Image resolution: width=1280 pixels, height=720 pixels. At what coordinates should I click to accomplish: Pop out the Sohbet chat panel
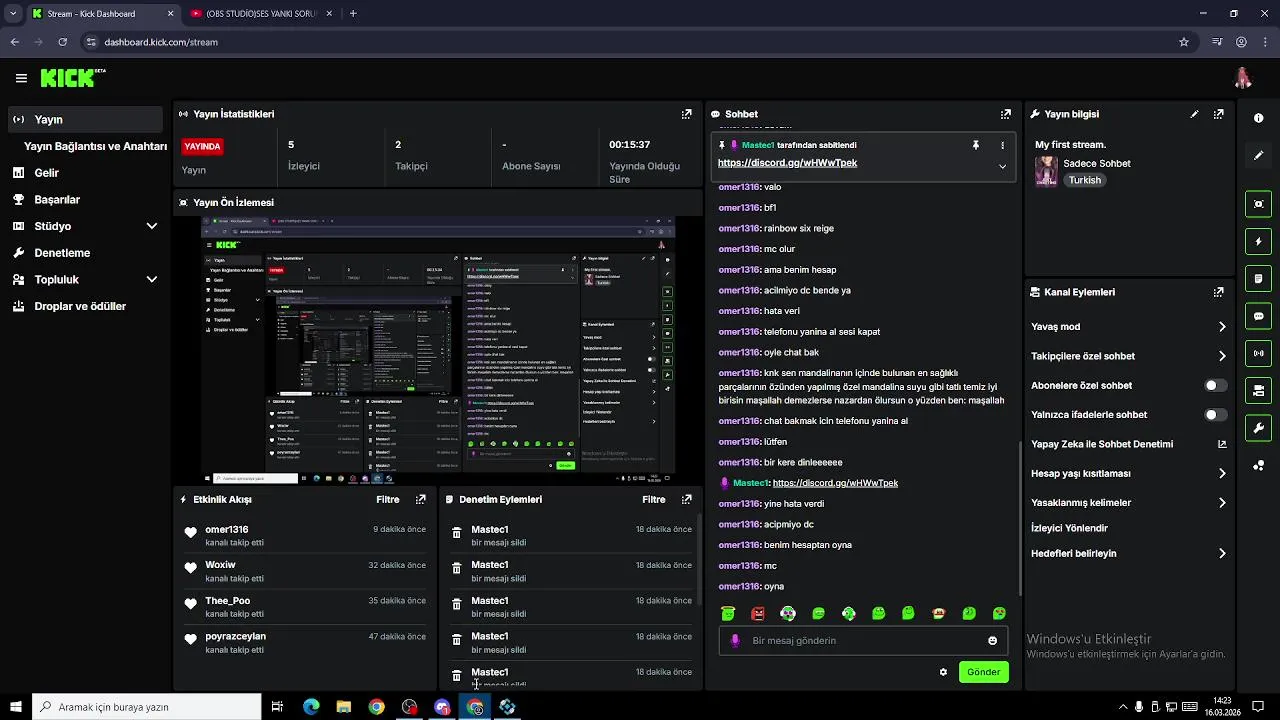point(1005,114)
